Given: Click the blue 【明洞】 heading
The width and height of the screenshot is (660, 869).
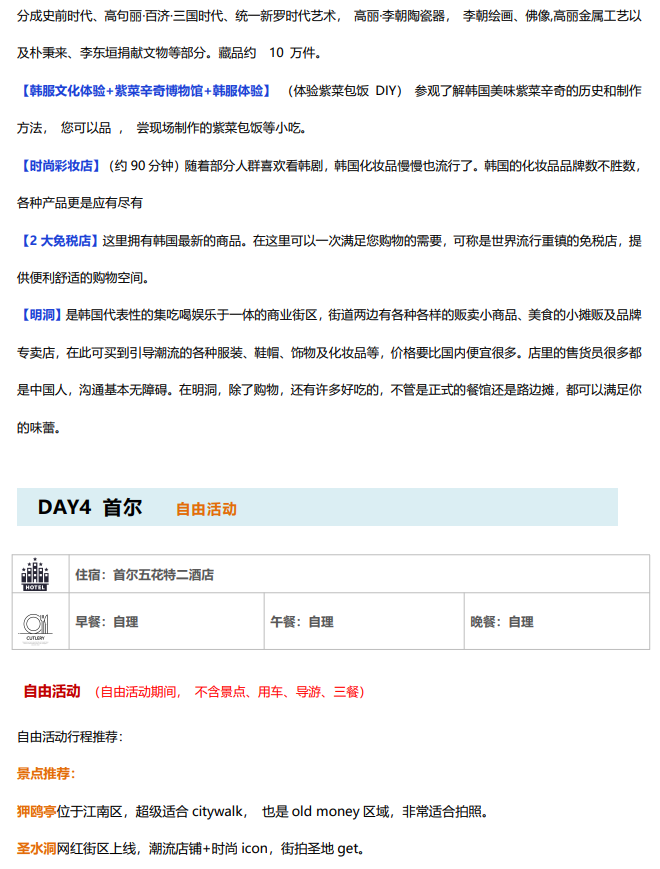Looking at the screenshot, I should point(41,315).
